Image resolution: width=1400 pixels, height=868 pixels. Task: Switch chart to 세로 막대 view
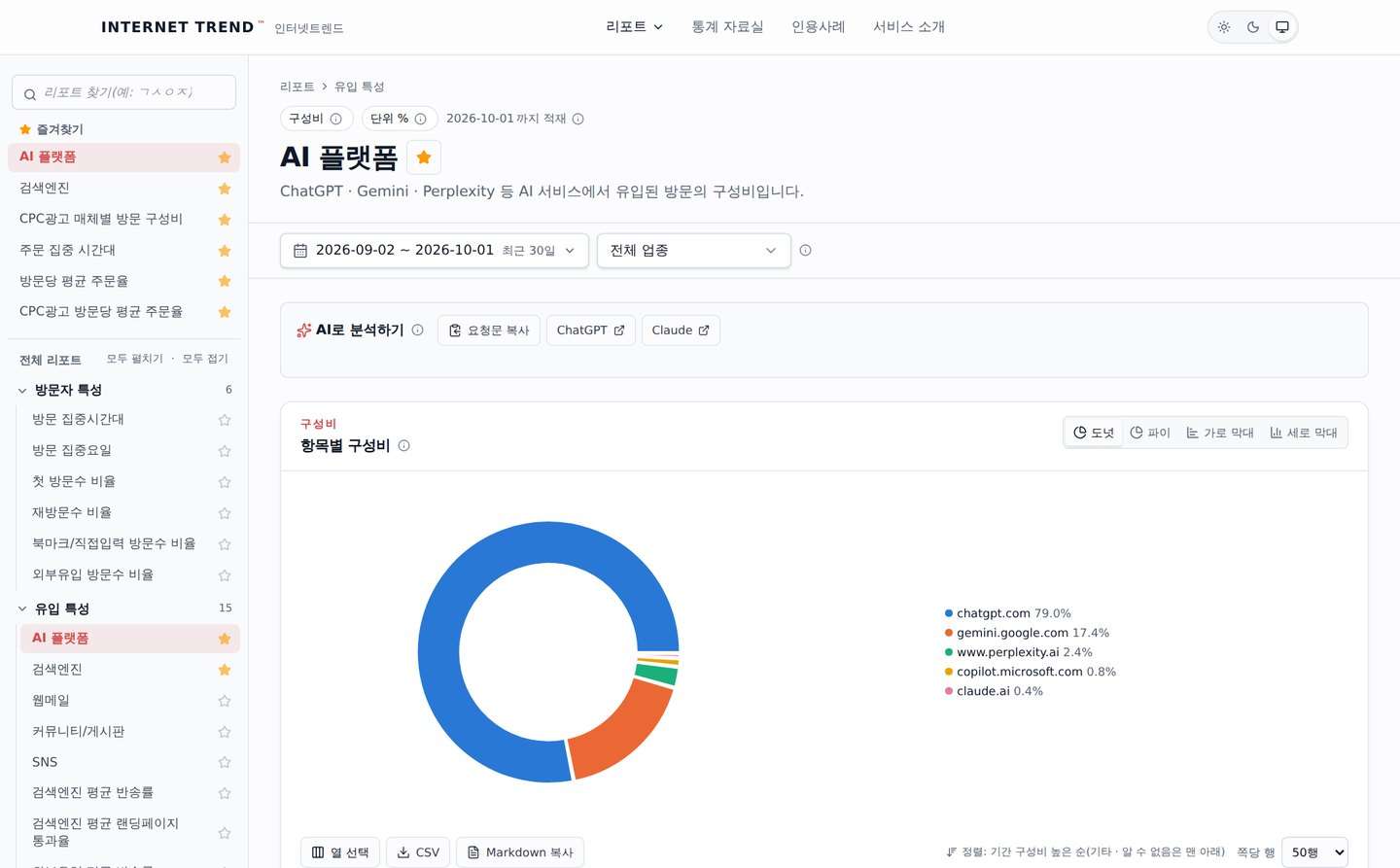1304,433
